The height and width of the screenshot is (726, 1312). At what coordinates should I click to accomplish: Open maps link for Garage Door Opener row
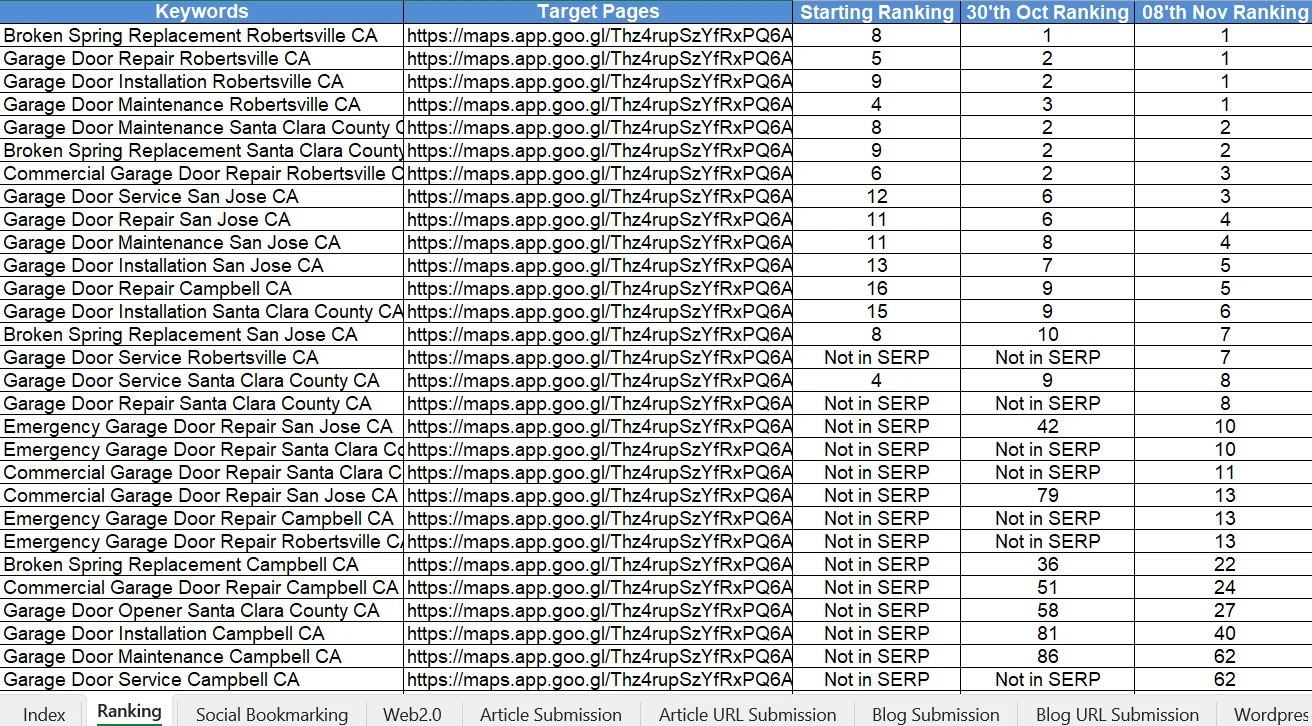click(x=599, y=610)
